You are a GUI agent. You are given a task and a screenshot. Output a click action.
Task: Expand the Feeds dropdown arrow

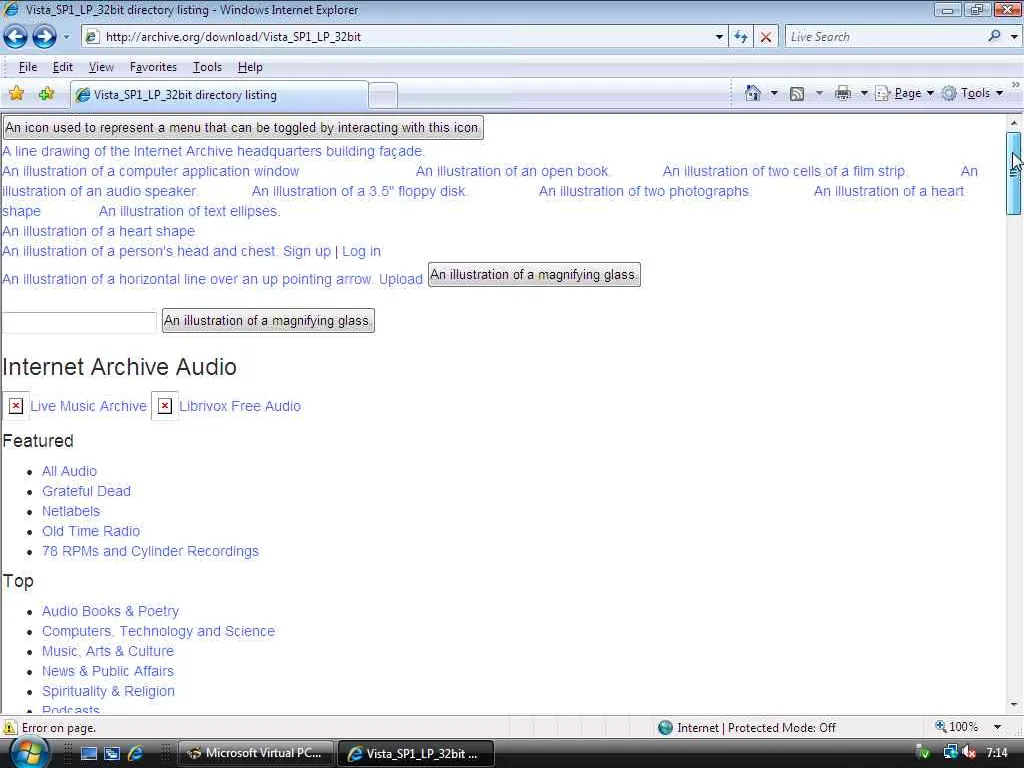click(819, 93)
